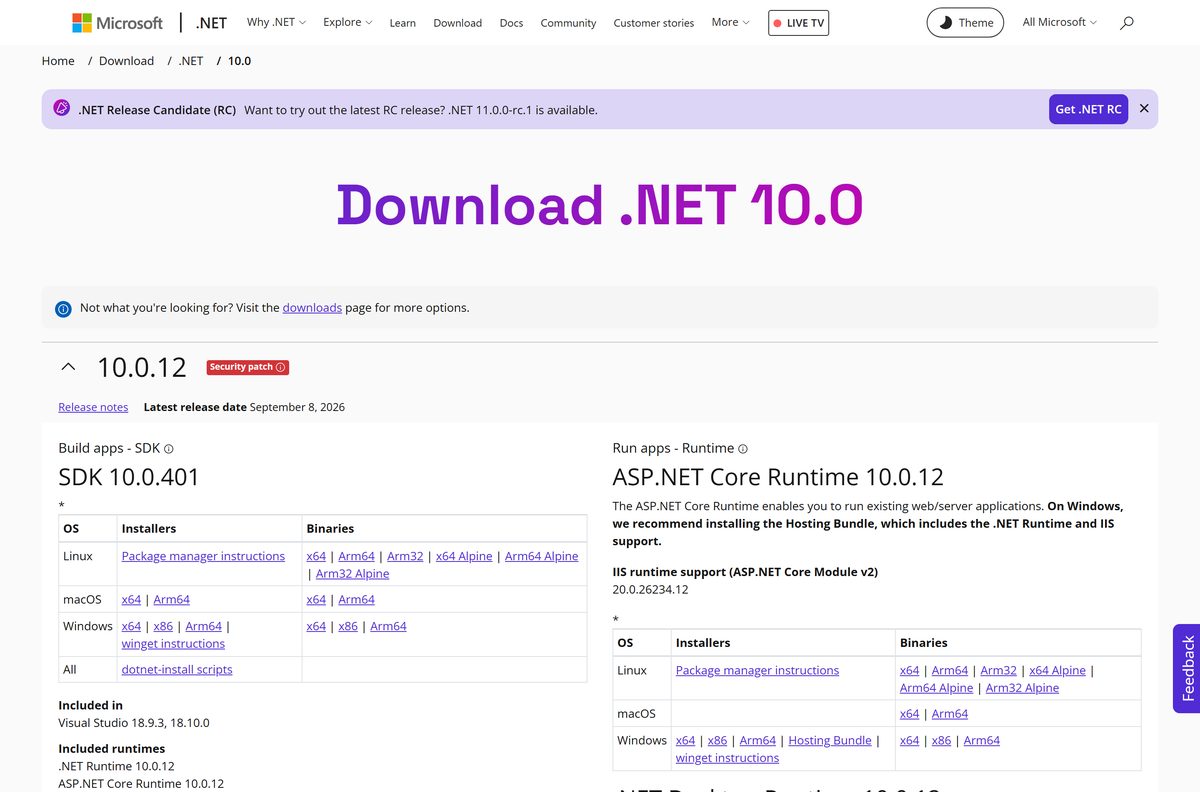Open the search magnifier icon

1127,22
